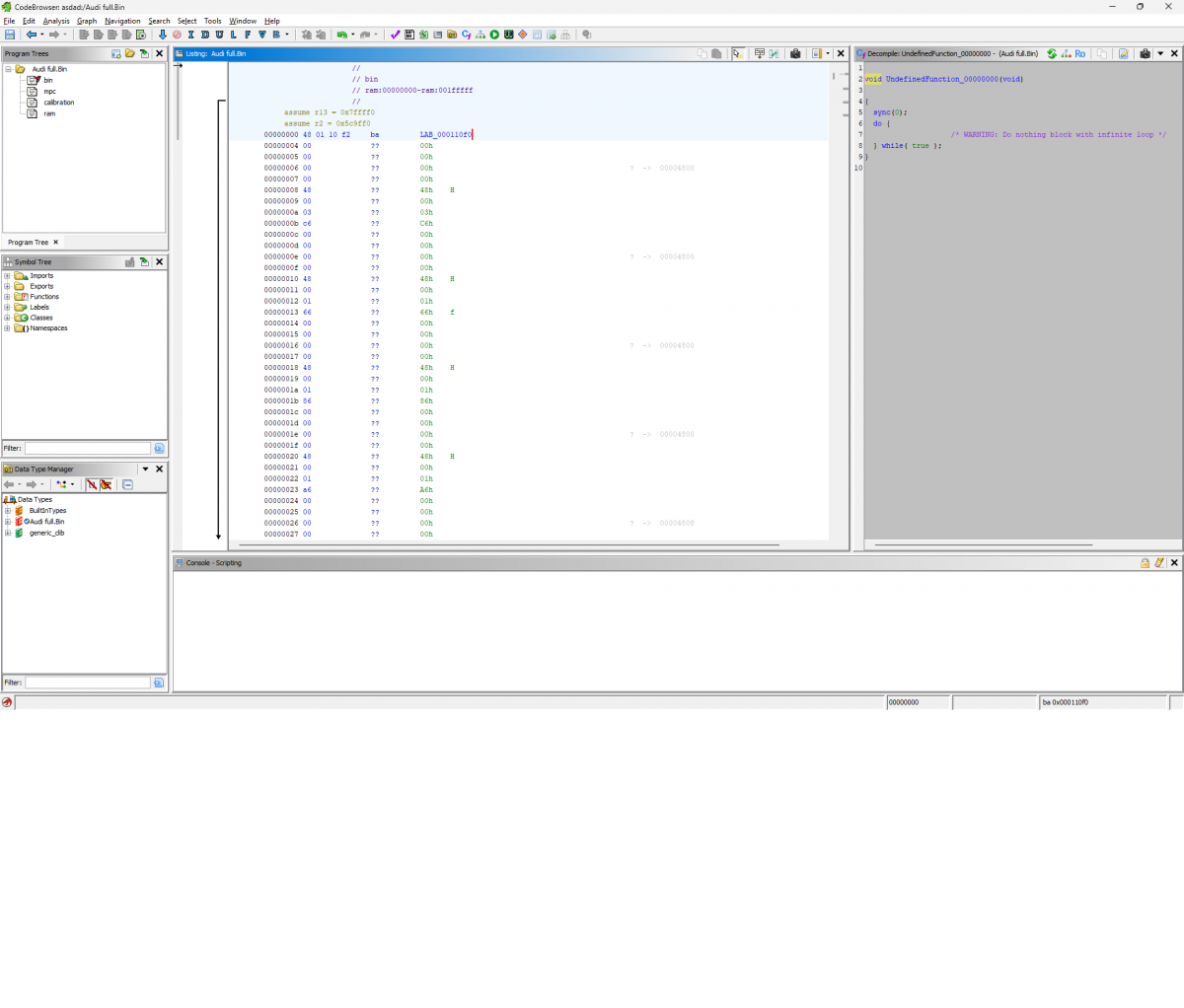1184x1008 pixels.
Task: Open the Search menu
Action: [159, 21]
